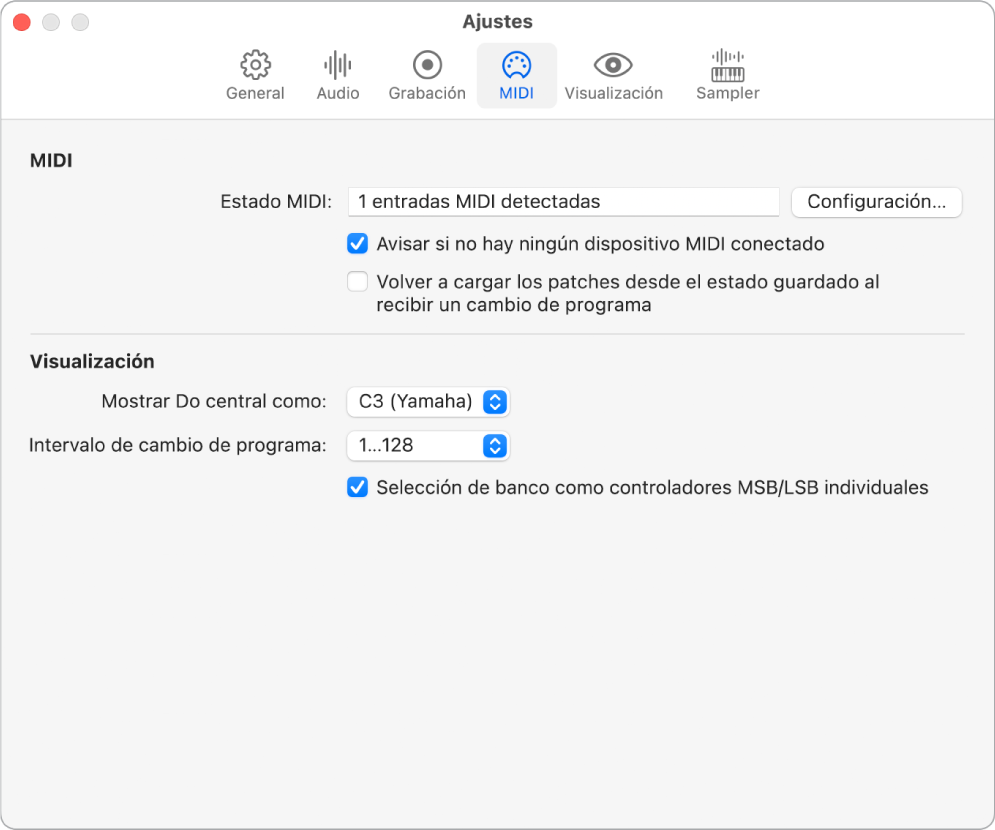Toggle Selección de banco MSB/LSB checkbox

click(x=357, y=488)
